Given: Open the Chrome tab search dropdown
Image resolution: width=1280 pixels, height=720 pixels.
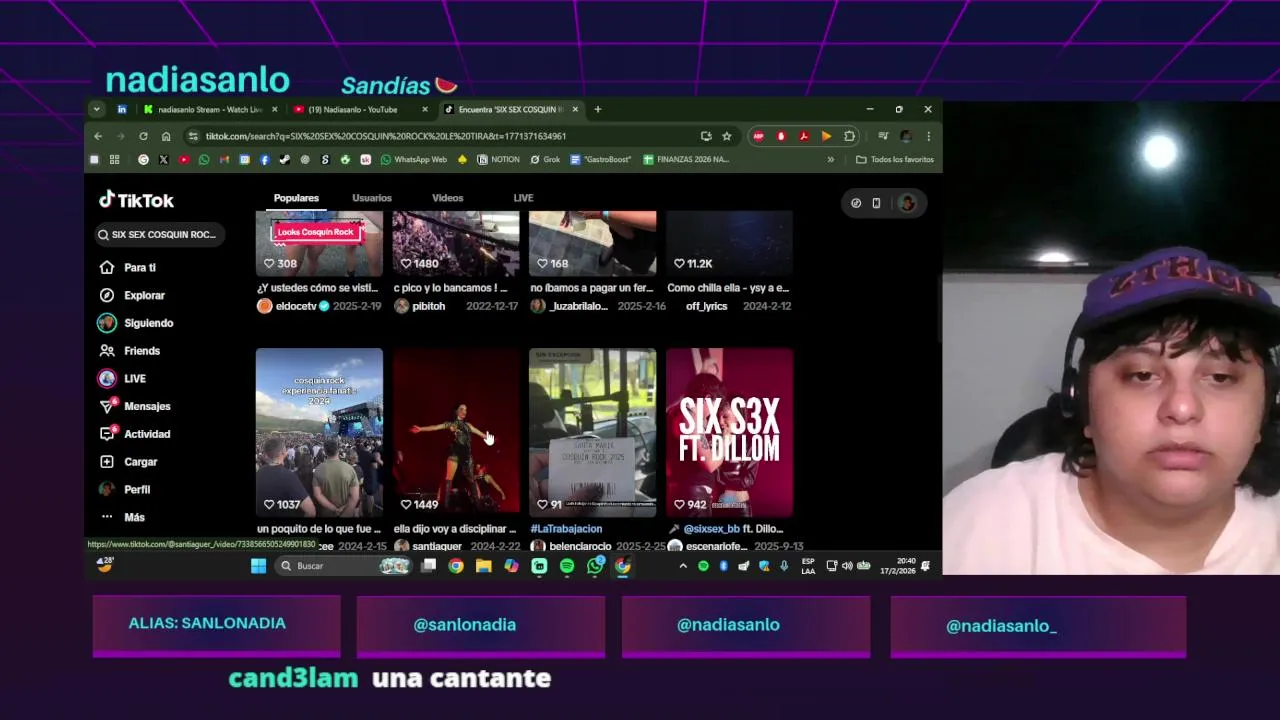Looking at the screenshot, I should click(96, 109).
